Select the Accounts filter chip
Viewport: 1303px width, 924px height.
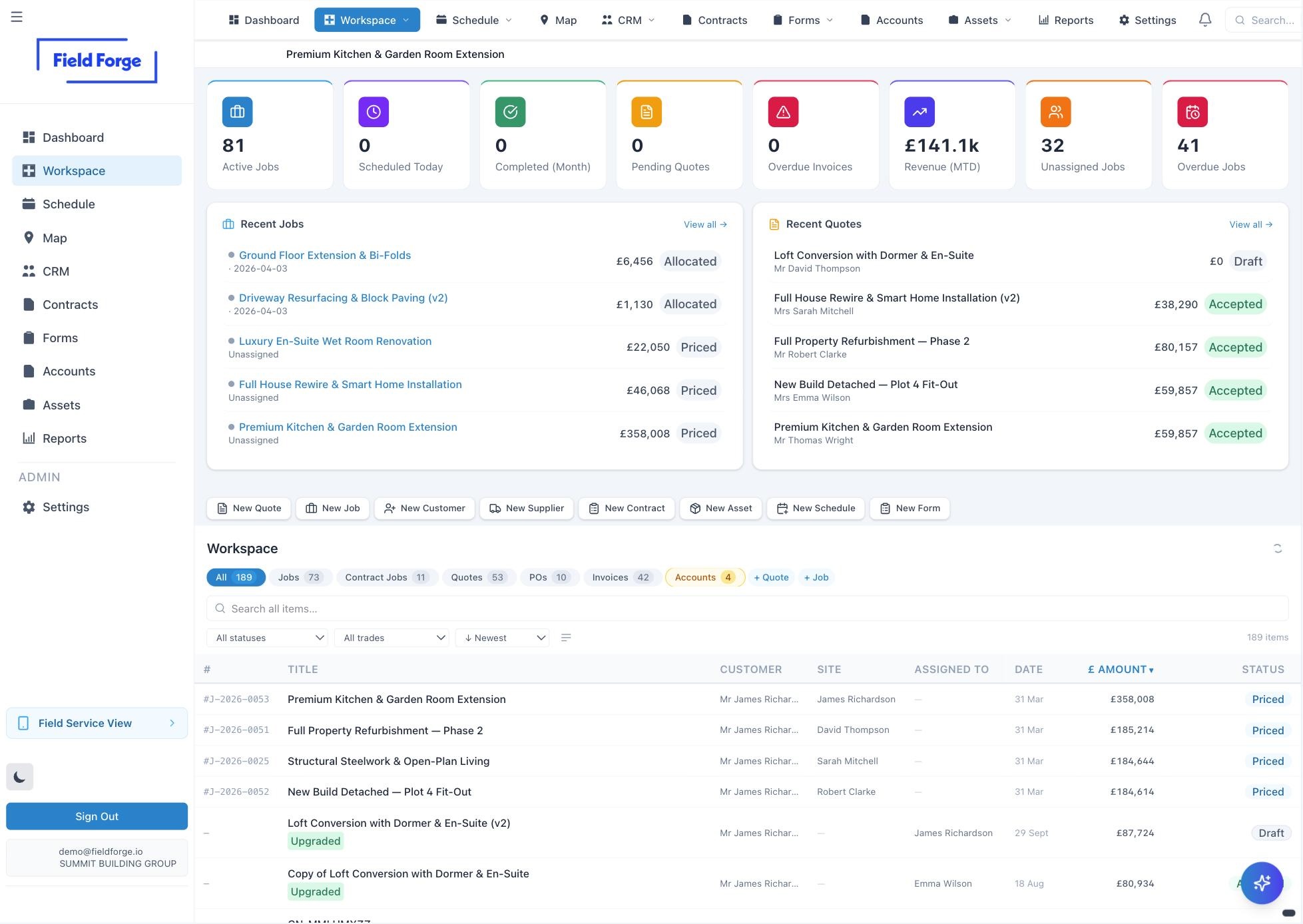pyautogui.click(x=704, y=577)
